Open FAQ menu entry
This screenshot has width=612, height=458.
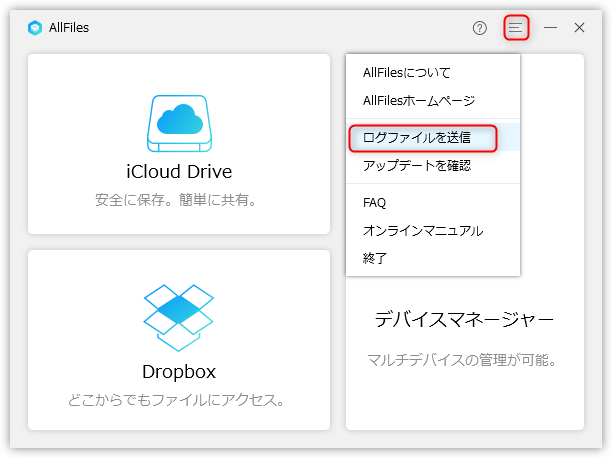click(x=433, y=203)
